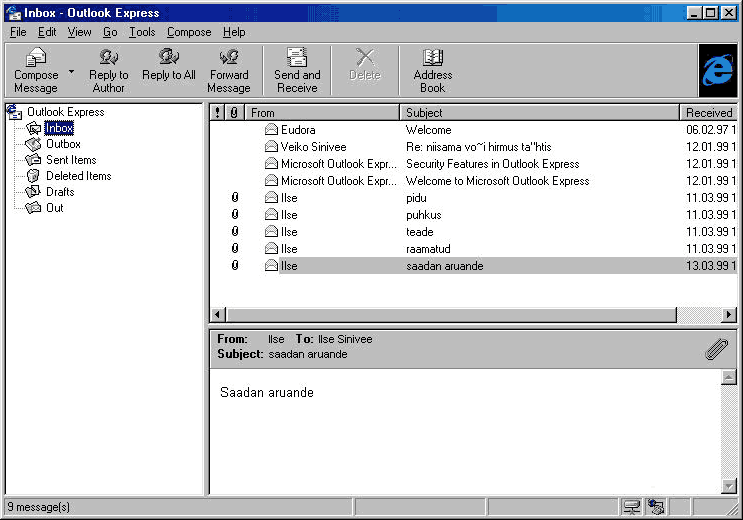743x520 pixels.
Task: Open the Address Book
Action: point(432,59)
